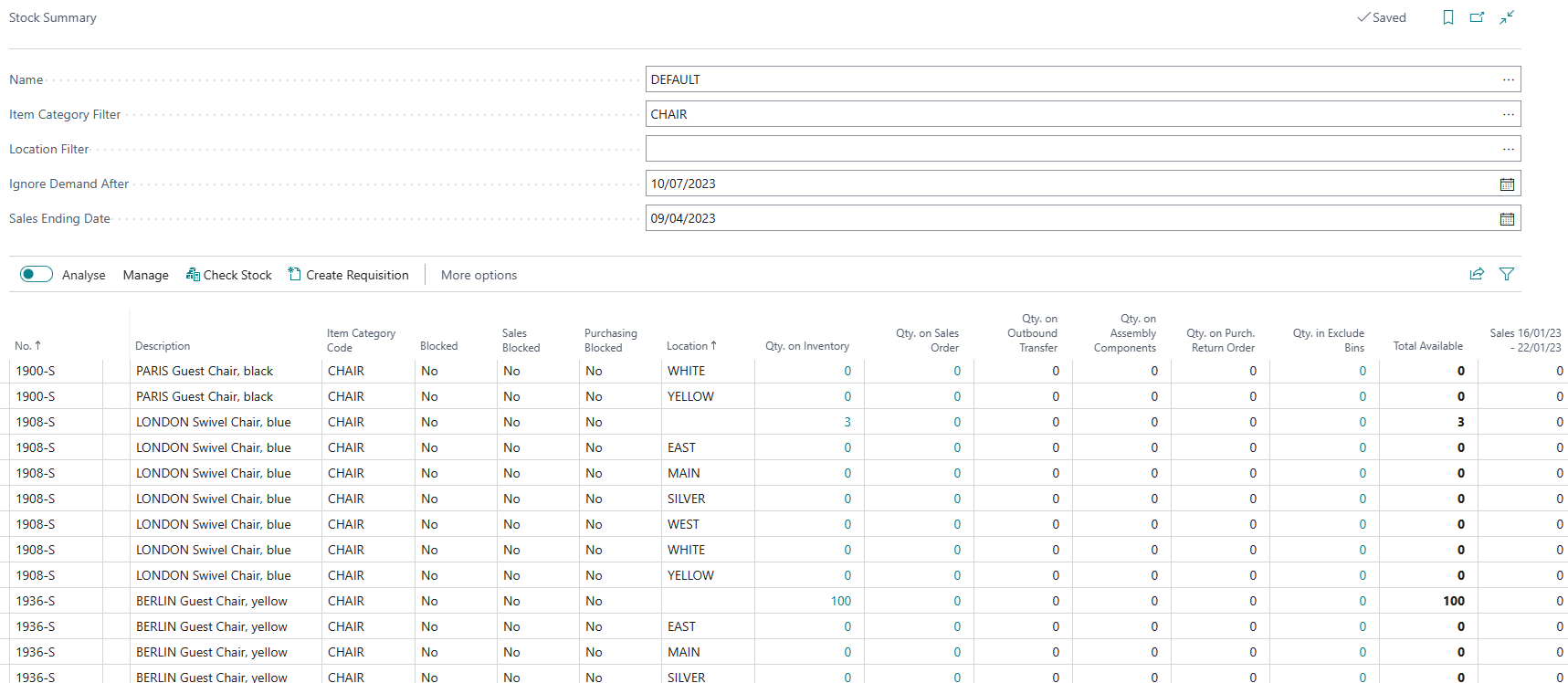Toggle the Analyse mode switch
This screenshot has height=683, width=1568.
(37, 274)
